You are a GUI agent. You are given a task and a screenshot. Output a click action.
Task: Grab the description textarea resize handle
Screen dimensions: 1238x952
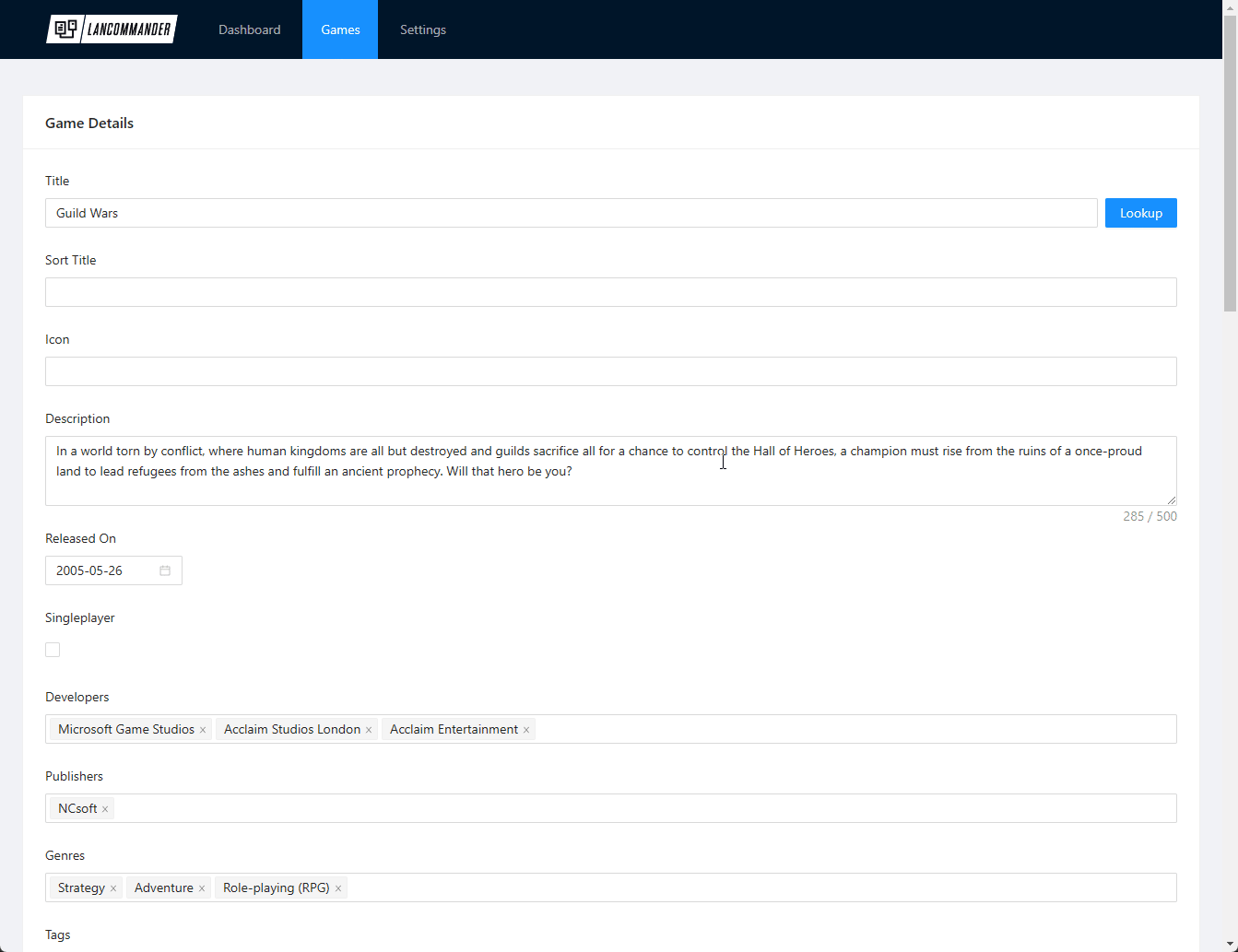pyautogui.click(x=1171, y=500)
